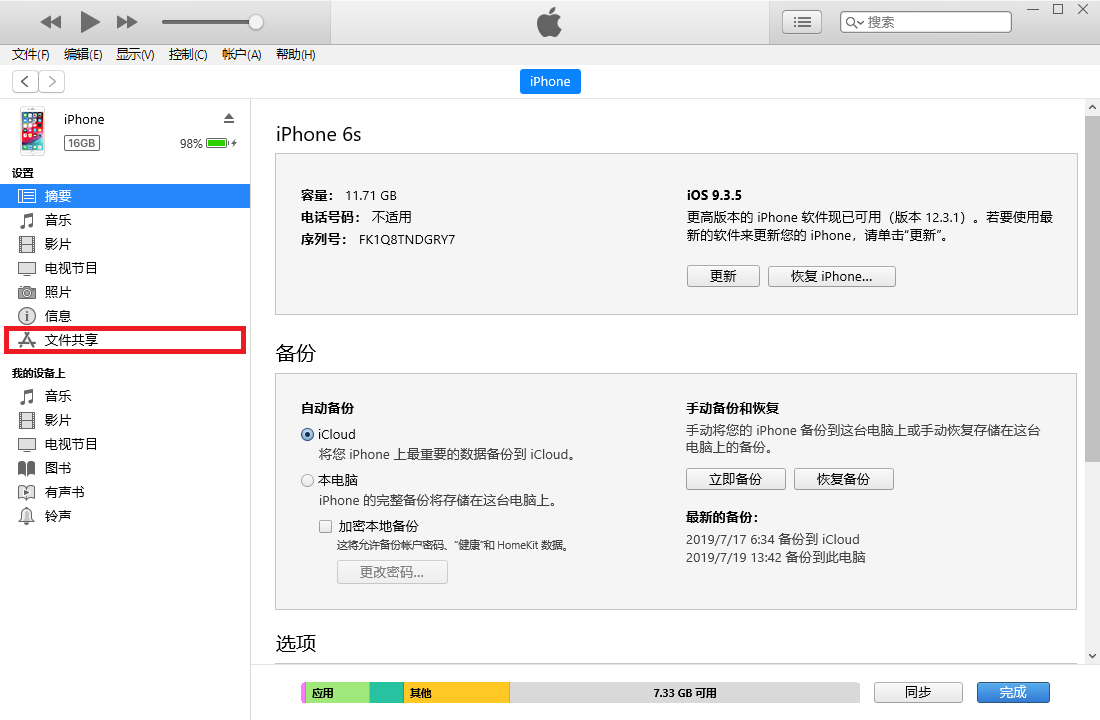
Task: Adjust the volume slider knob
Action: point(256,22)
